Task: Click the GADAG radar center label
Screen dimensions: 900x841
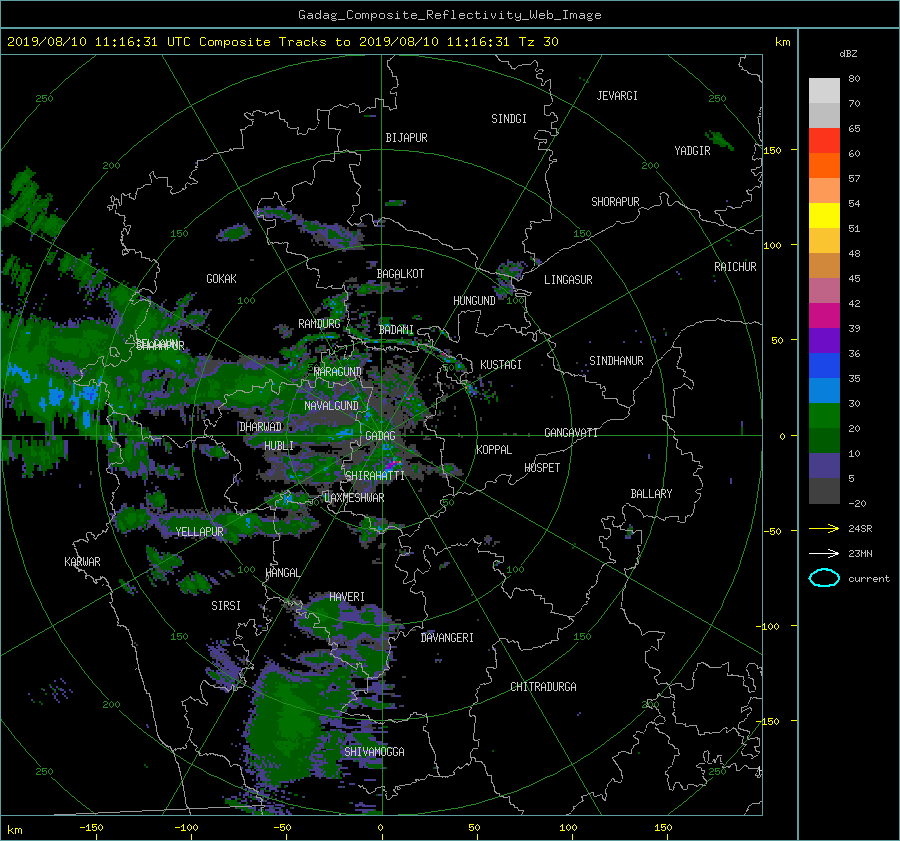Action: [x=380, y=436]
